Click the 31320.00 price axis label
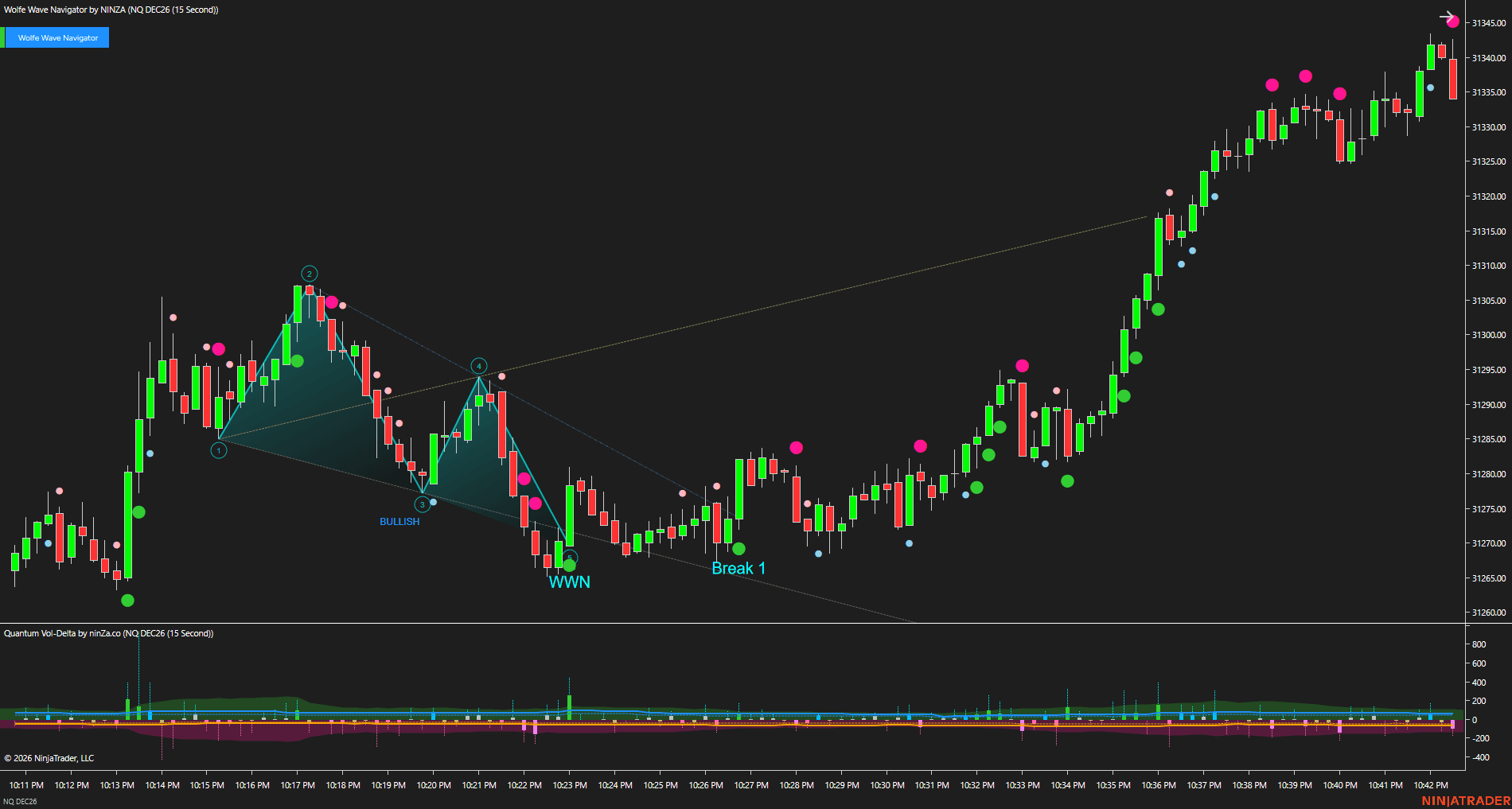The image size is (1512, 809). (1488, 196)
